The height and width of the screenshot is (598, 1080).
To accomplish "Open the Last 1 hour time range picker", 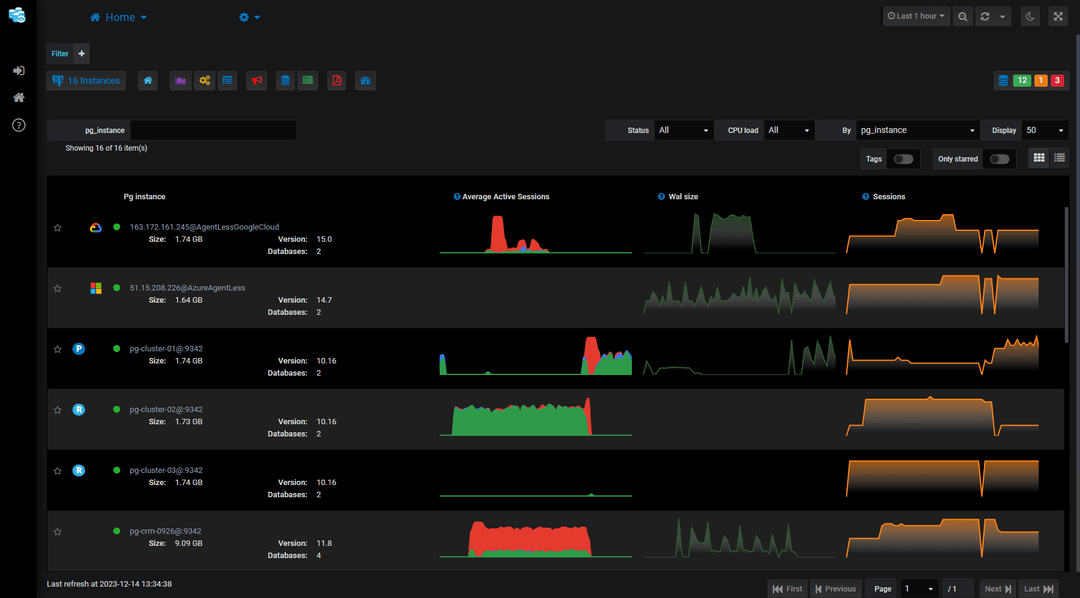I will [915, 16].
